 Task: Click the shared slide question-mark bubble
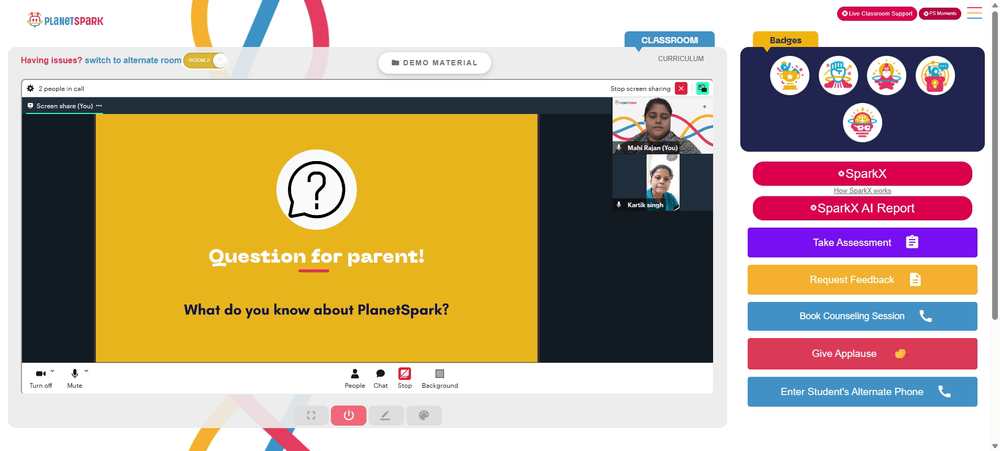[x=316, y=189]
